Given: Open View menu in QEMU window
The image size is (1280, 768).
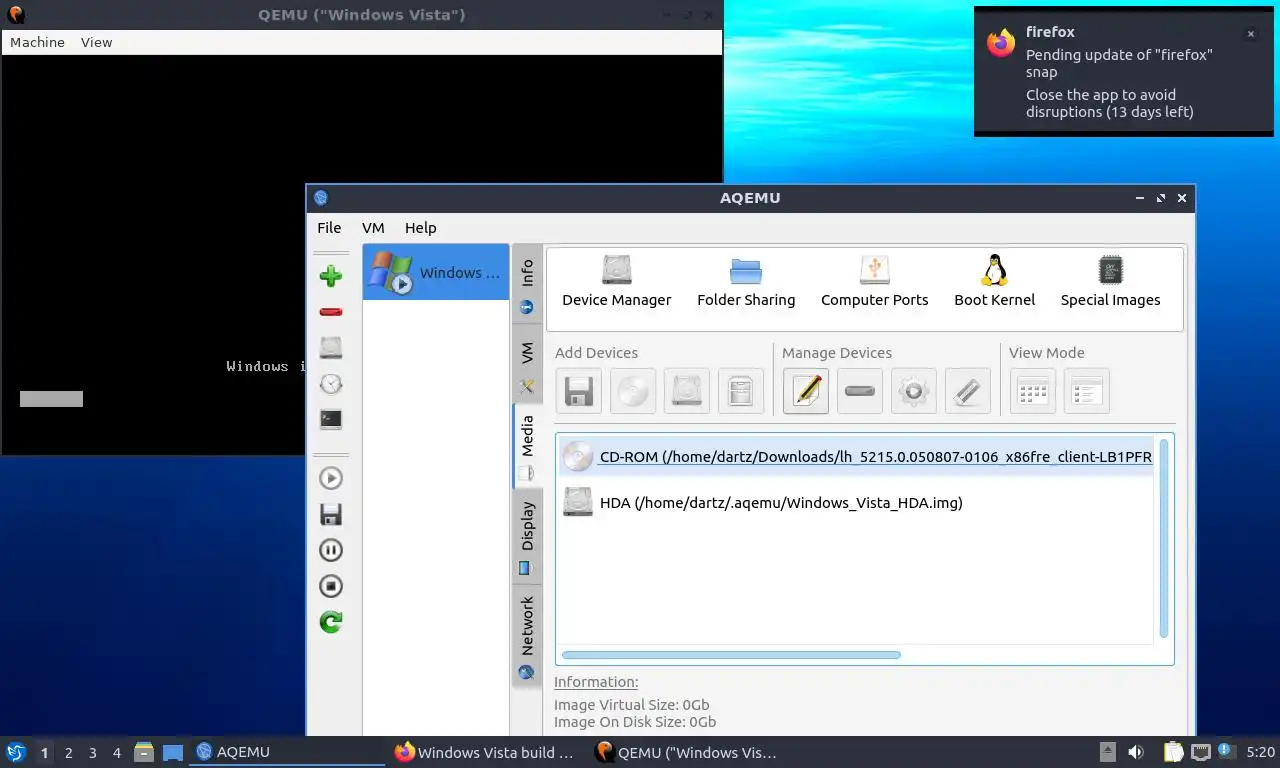Looking at the screenshot, I should click(x=97, y=42).
